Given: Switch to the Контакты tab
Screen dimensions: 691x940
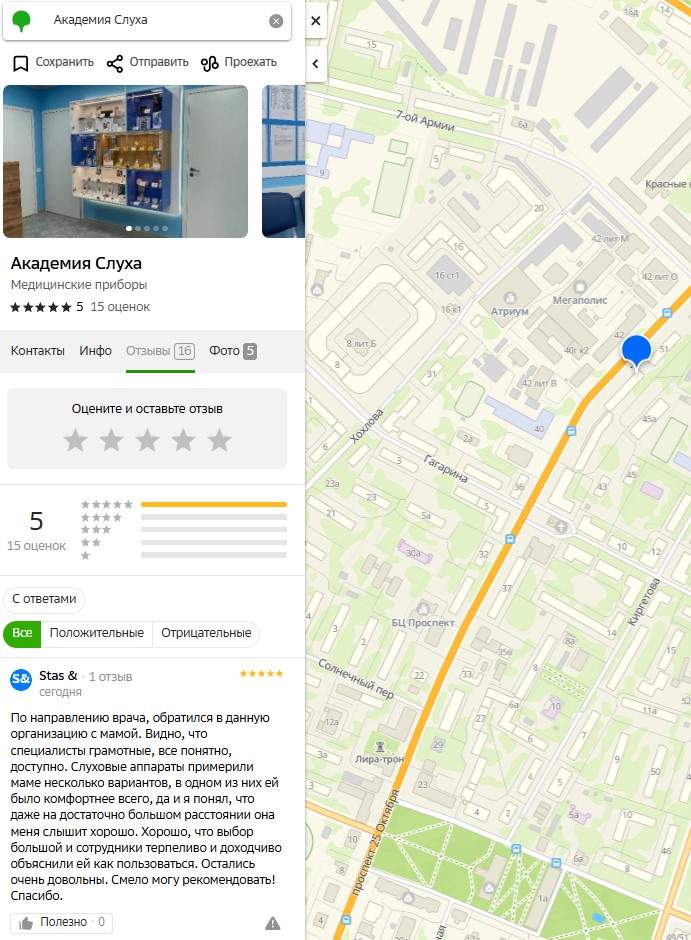Looking at the screenshot, I should [x=38, y=351].
